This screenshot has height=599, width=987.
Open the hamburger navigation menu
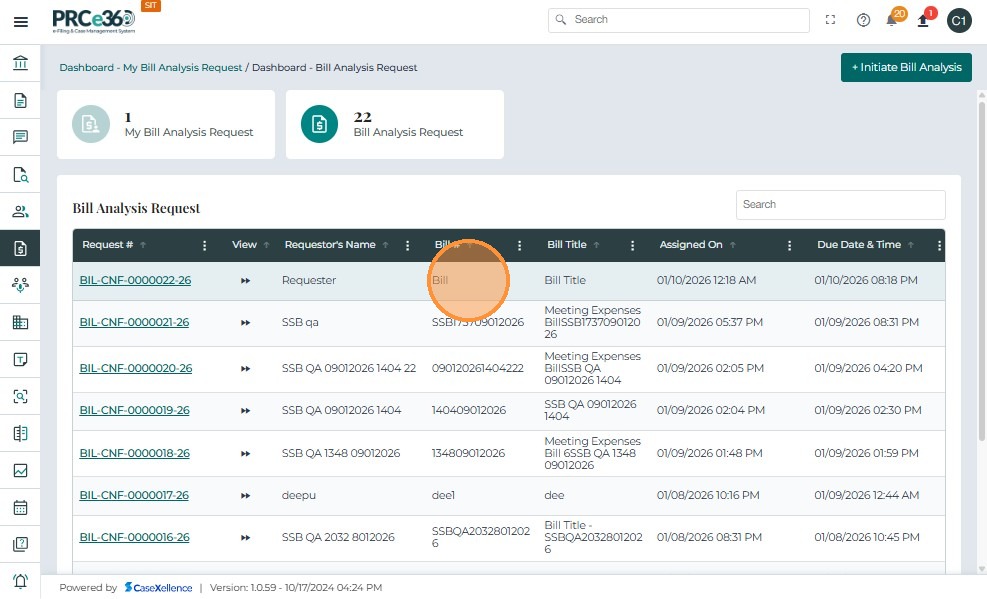click(x=20, y=21)
